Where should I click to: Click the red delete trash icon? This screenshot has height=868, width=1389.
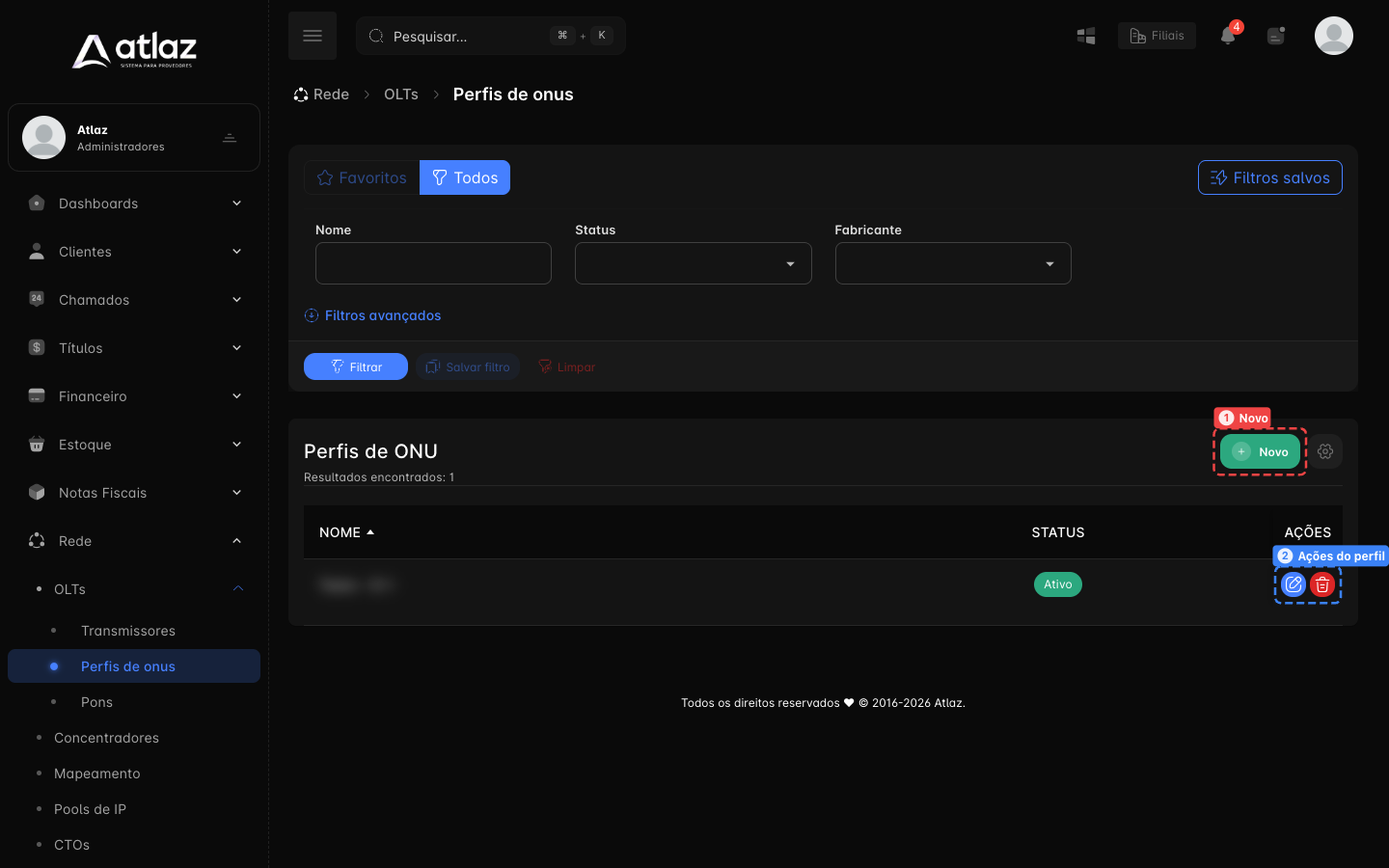point(1322,584)
